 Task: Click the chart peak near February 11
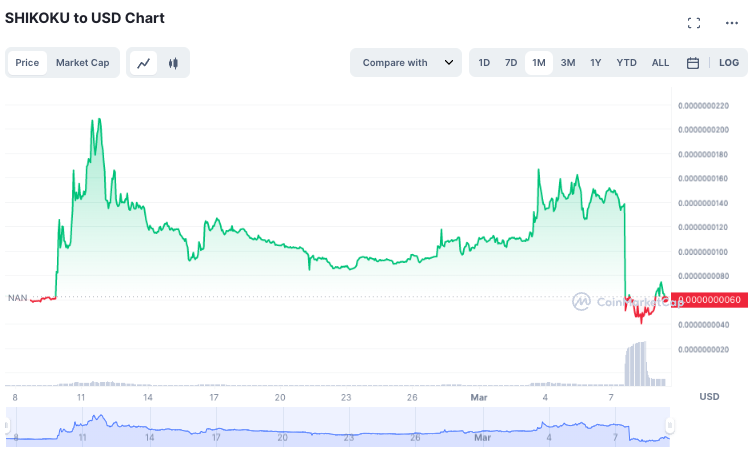pos(99,120)
